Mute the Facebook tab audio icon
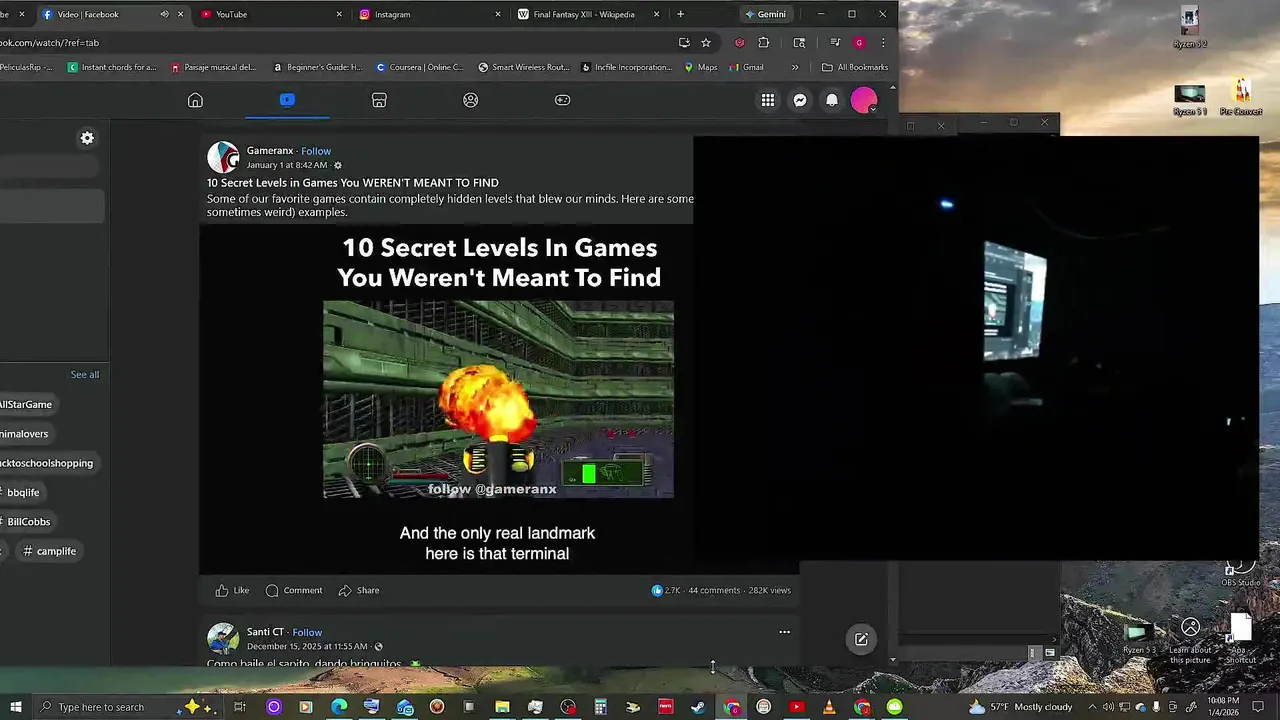 (x=164, y=14)
